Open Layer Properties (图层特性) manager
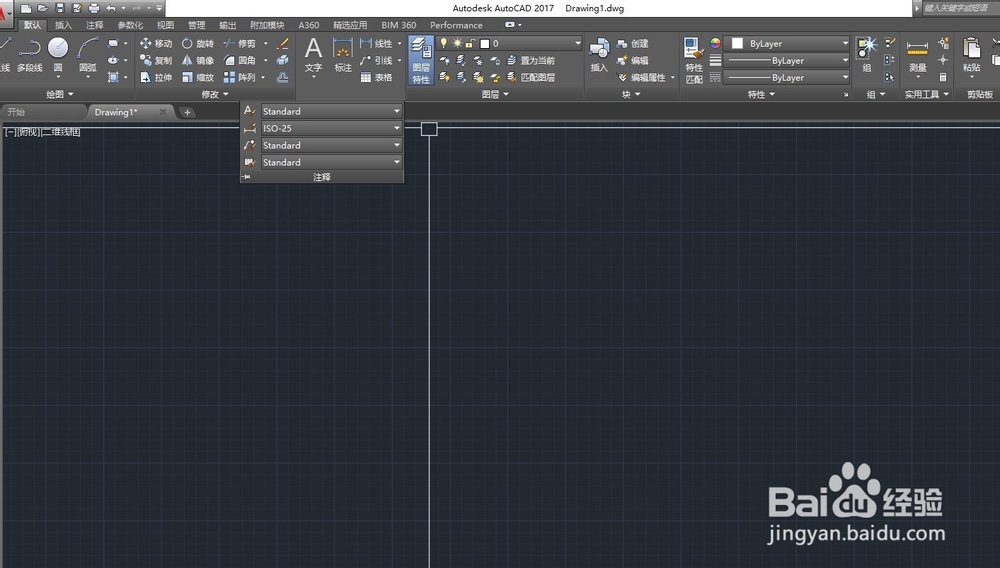 click(x=421, y=60)
